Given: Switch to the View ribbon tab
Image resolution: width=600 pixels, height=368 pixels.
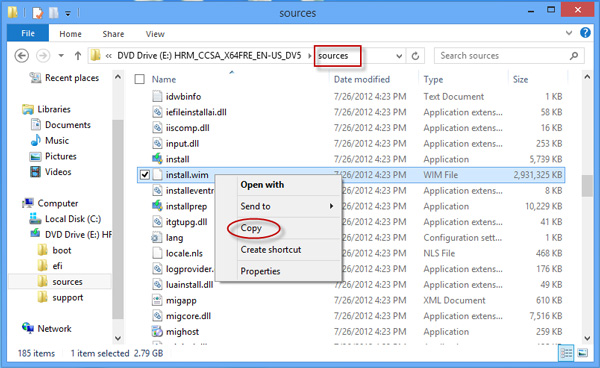Looking at the screenshot, I should [155, 34].
